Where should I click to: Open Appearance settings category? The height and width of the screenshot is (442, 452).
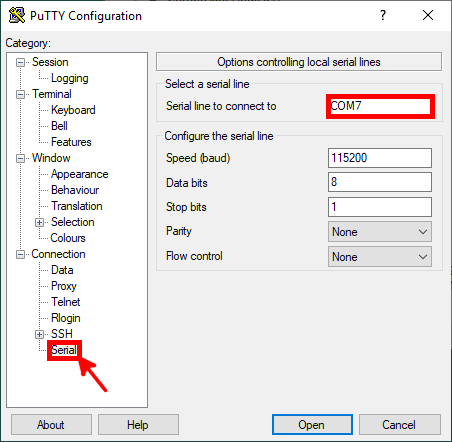pyautogui.click(x=79, y=174)
